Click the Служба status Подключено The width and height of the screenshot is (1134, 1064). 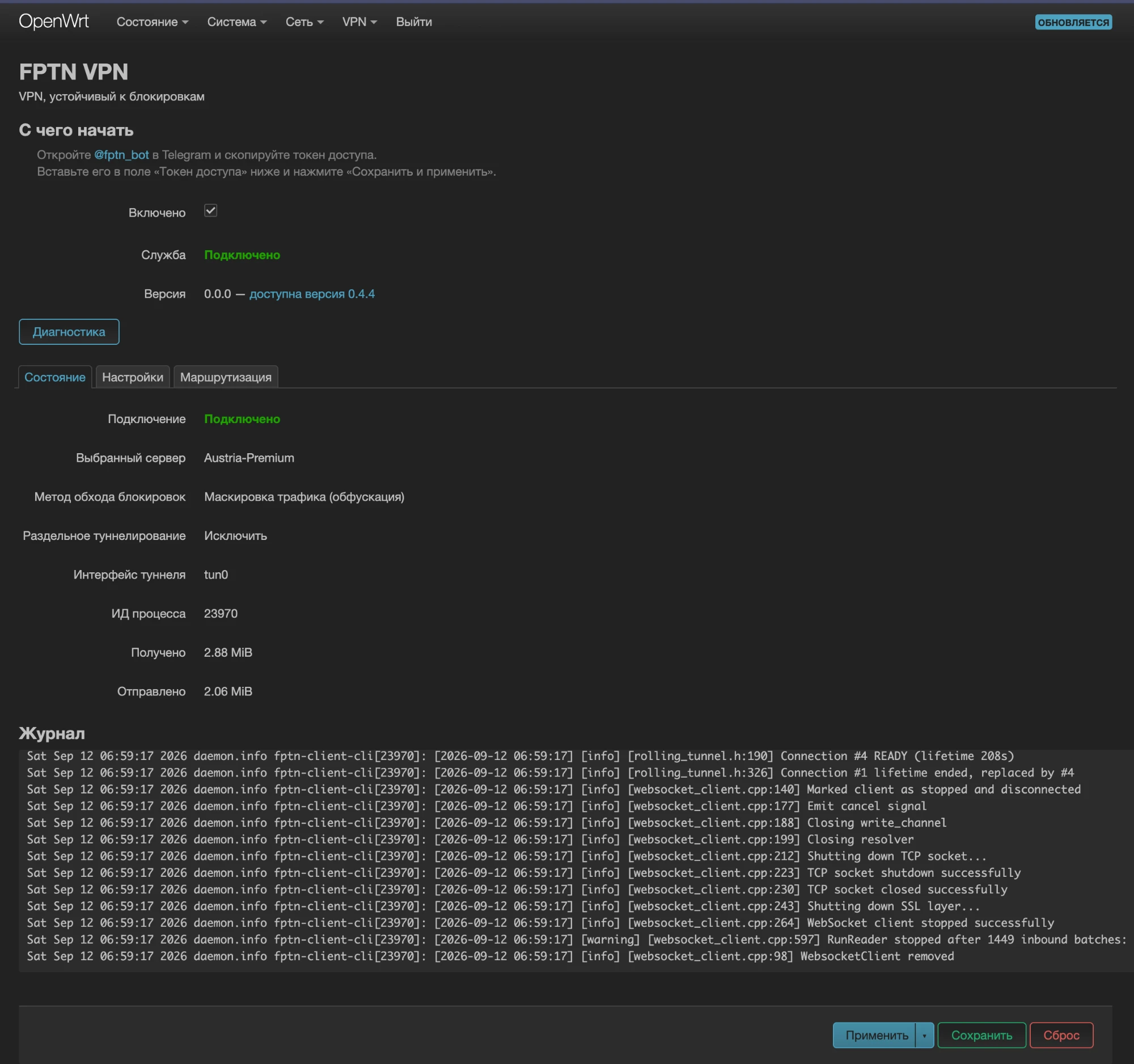[x=242, y=255]
